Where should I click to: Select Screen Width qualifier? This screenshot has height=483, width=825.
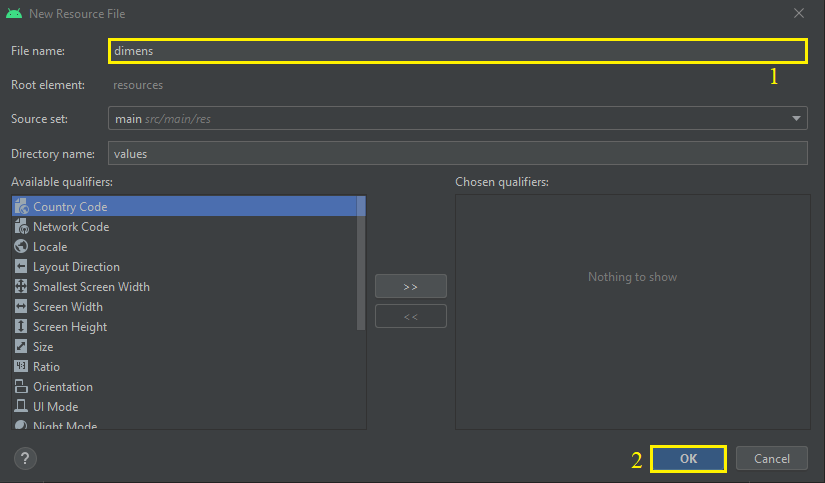(x=184, y=306)
